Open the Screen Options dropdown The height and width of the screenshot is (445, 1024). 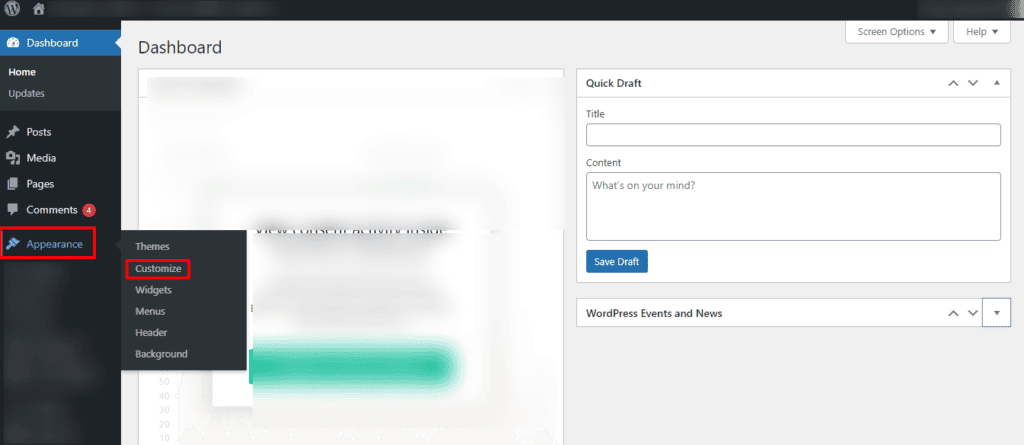pos(896,32)
